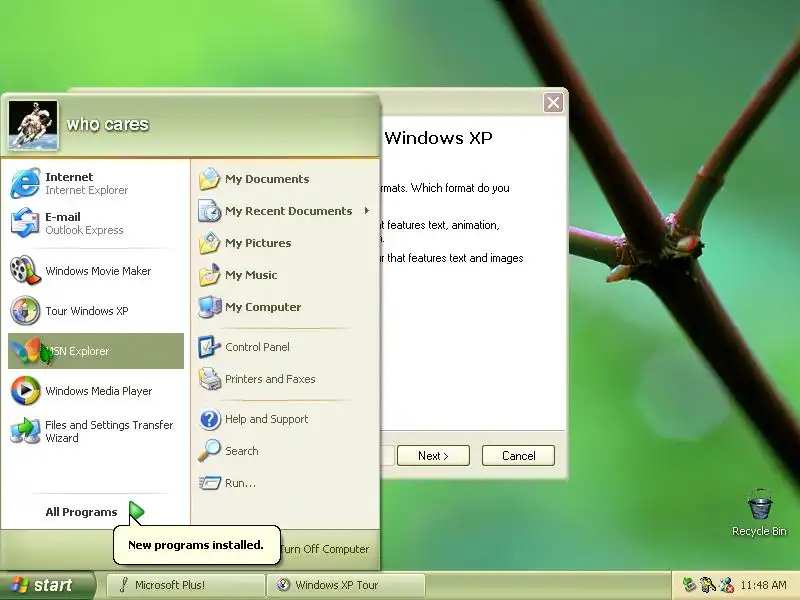Open My Music folder icon
This screenshot has width=800, height=600.
209,275
